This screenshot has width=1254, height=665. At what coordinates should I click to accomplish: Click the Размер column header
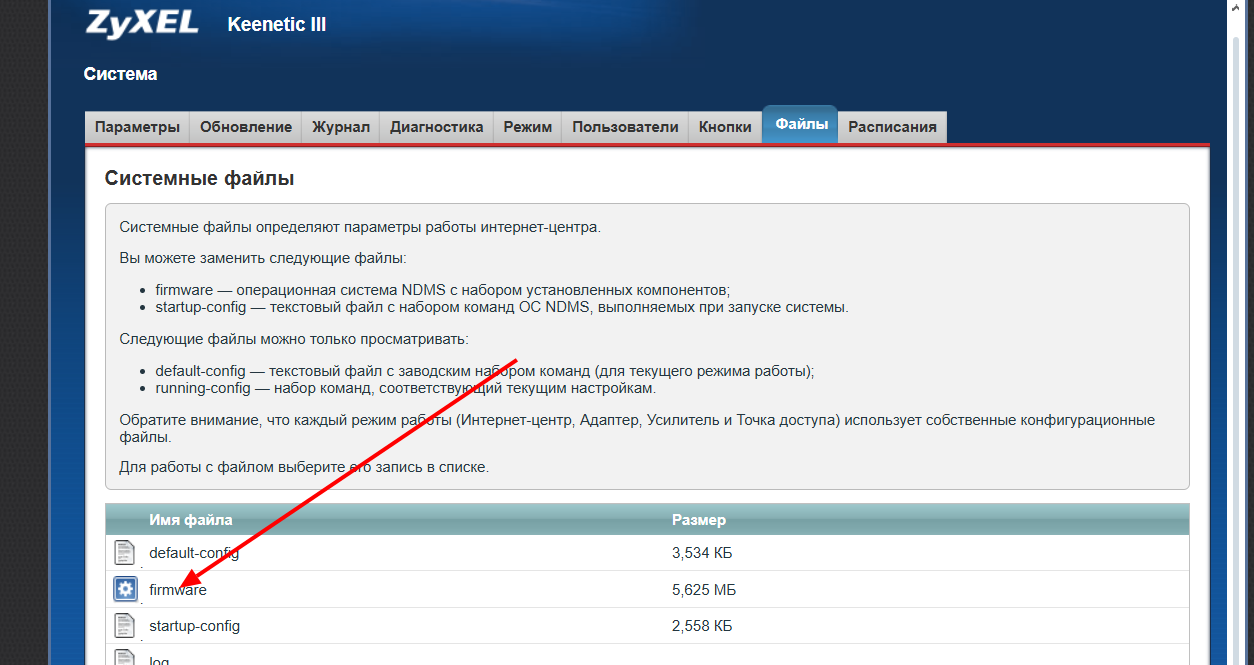click(699, 520)
